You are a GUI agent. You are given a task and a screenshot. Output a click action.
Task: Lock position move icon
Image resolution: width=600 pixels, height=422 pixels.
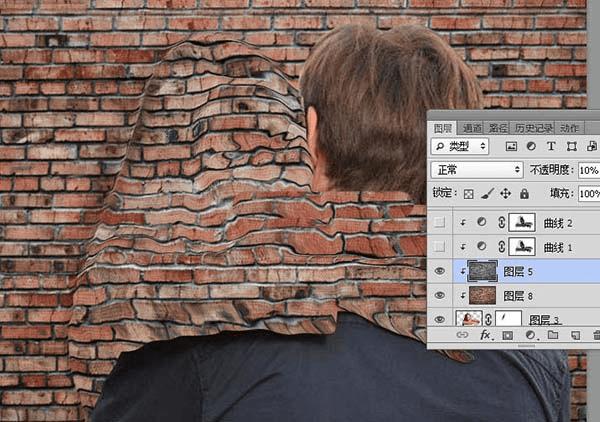[x=505, y=194]
